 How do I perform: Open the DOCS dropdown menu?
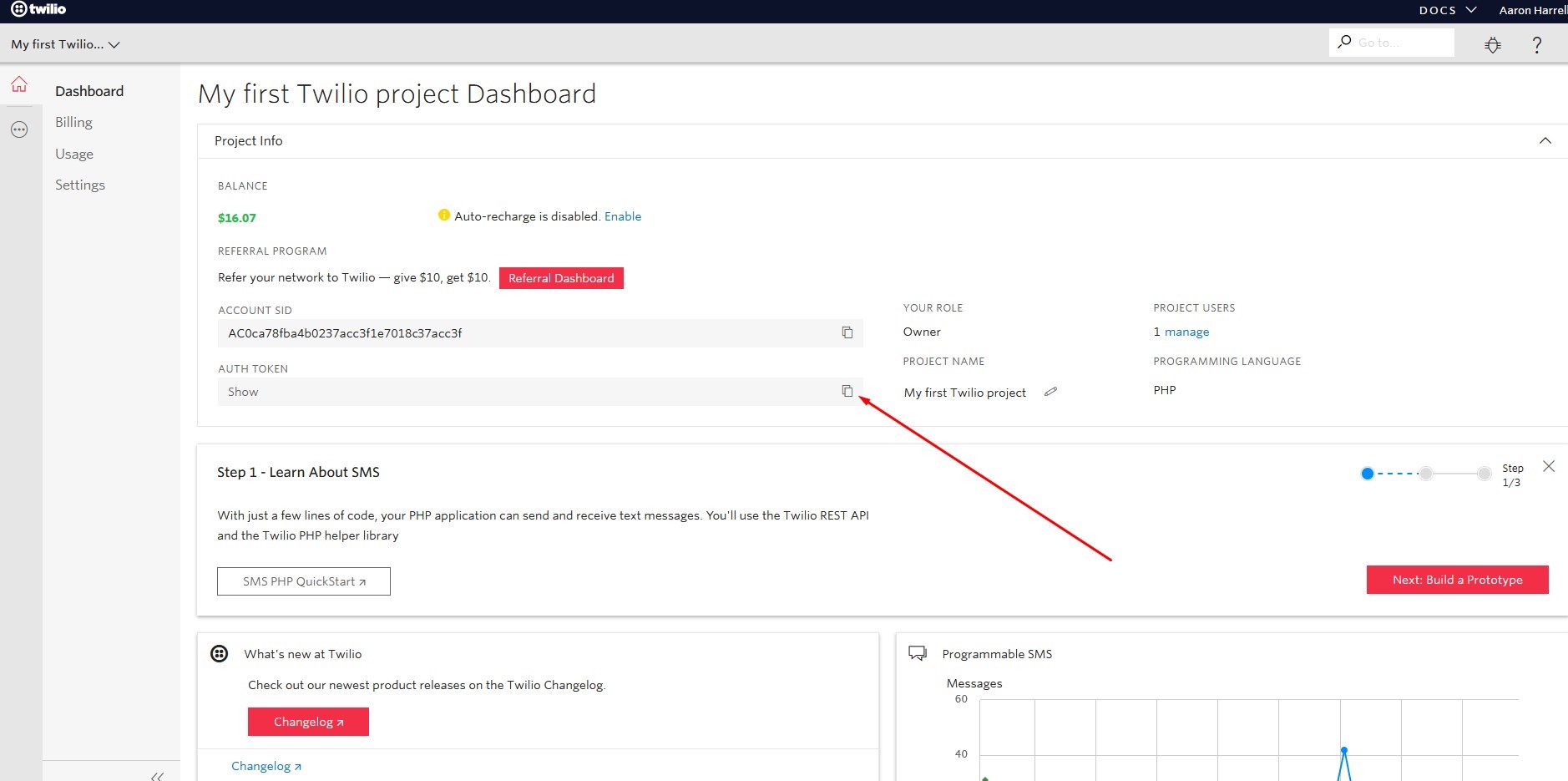(1447, 10)
